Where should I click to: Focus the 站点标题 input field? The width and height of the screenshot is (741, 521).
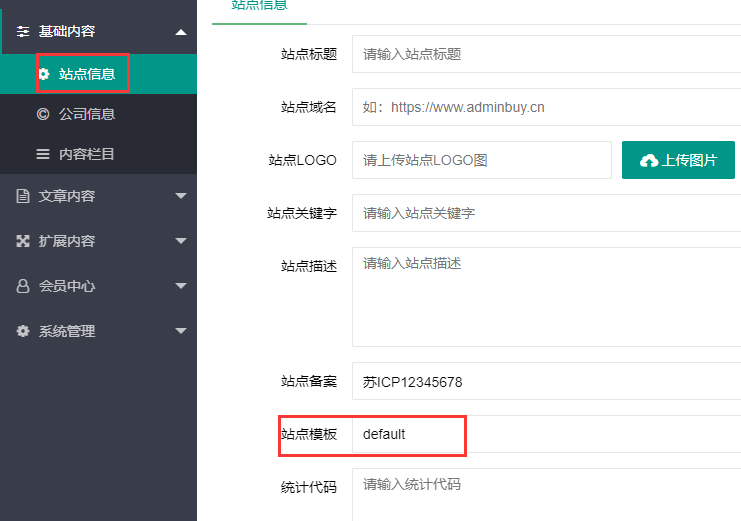(x=545, y=54)
